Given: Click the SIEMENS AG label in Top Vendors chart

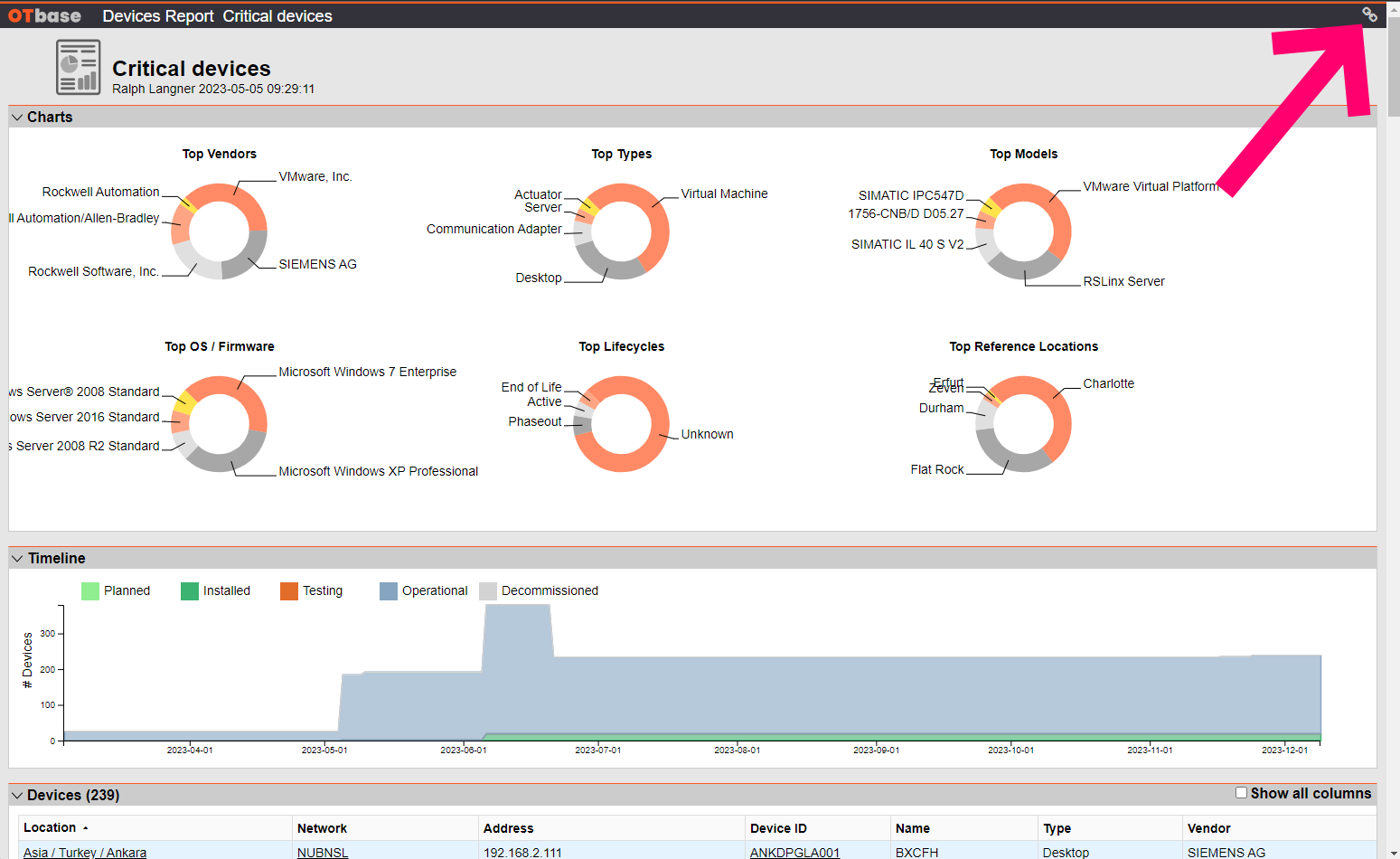Looking at the screenshot, I should pyautogui.click(x=317, y=264).
